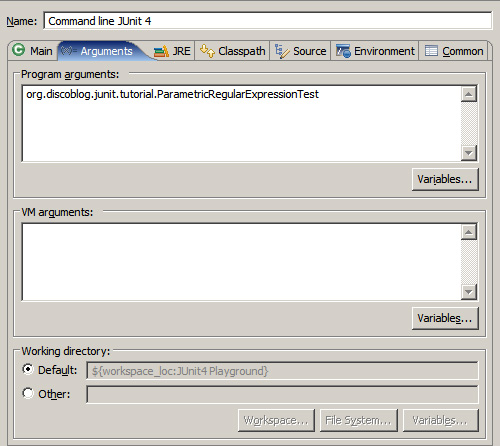
Task: Click the Name input field
Action: (x=268, y=21)
